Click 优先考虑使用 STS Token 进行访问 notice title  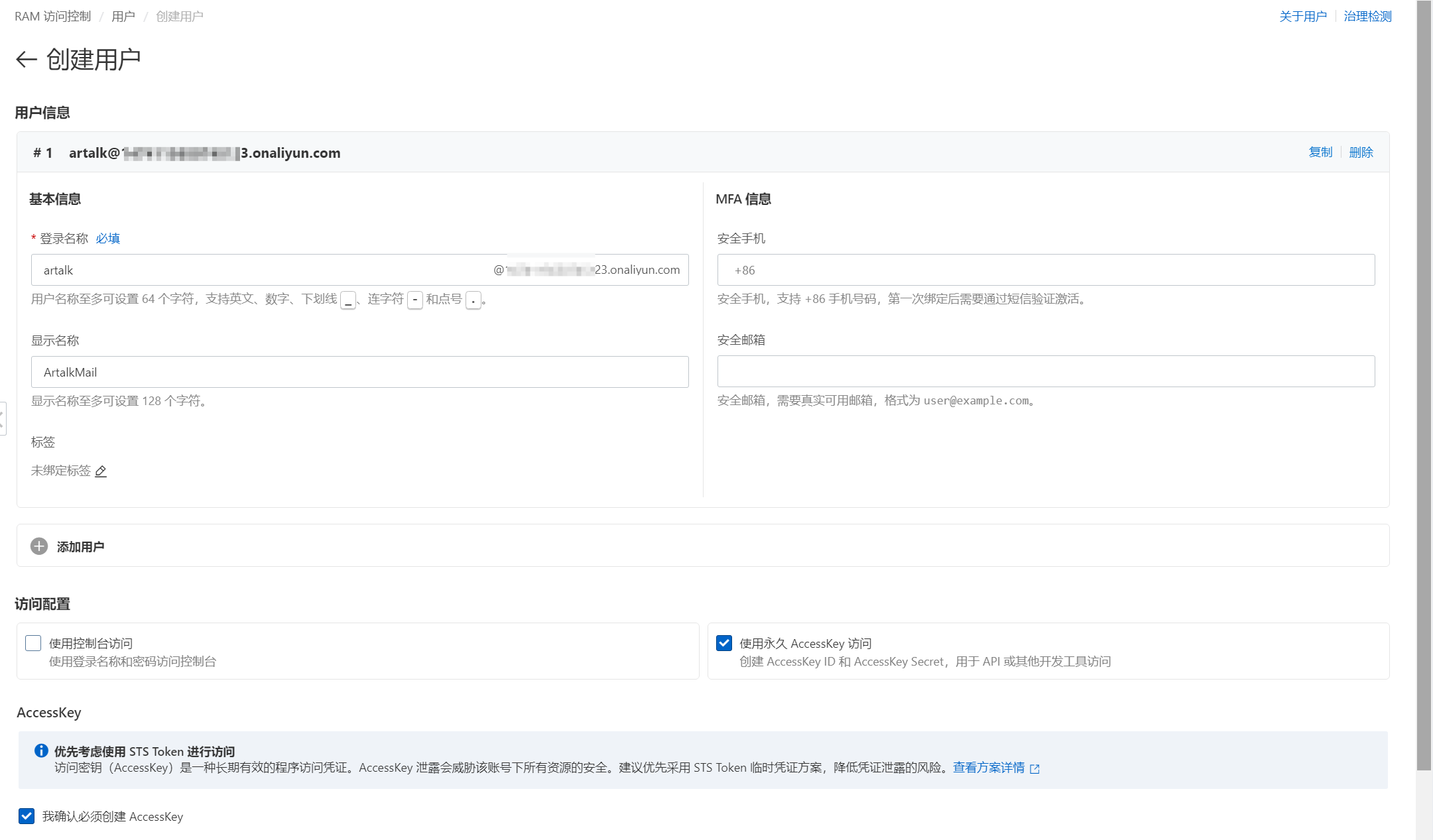(x=145, y=751)
